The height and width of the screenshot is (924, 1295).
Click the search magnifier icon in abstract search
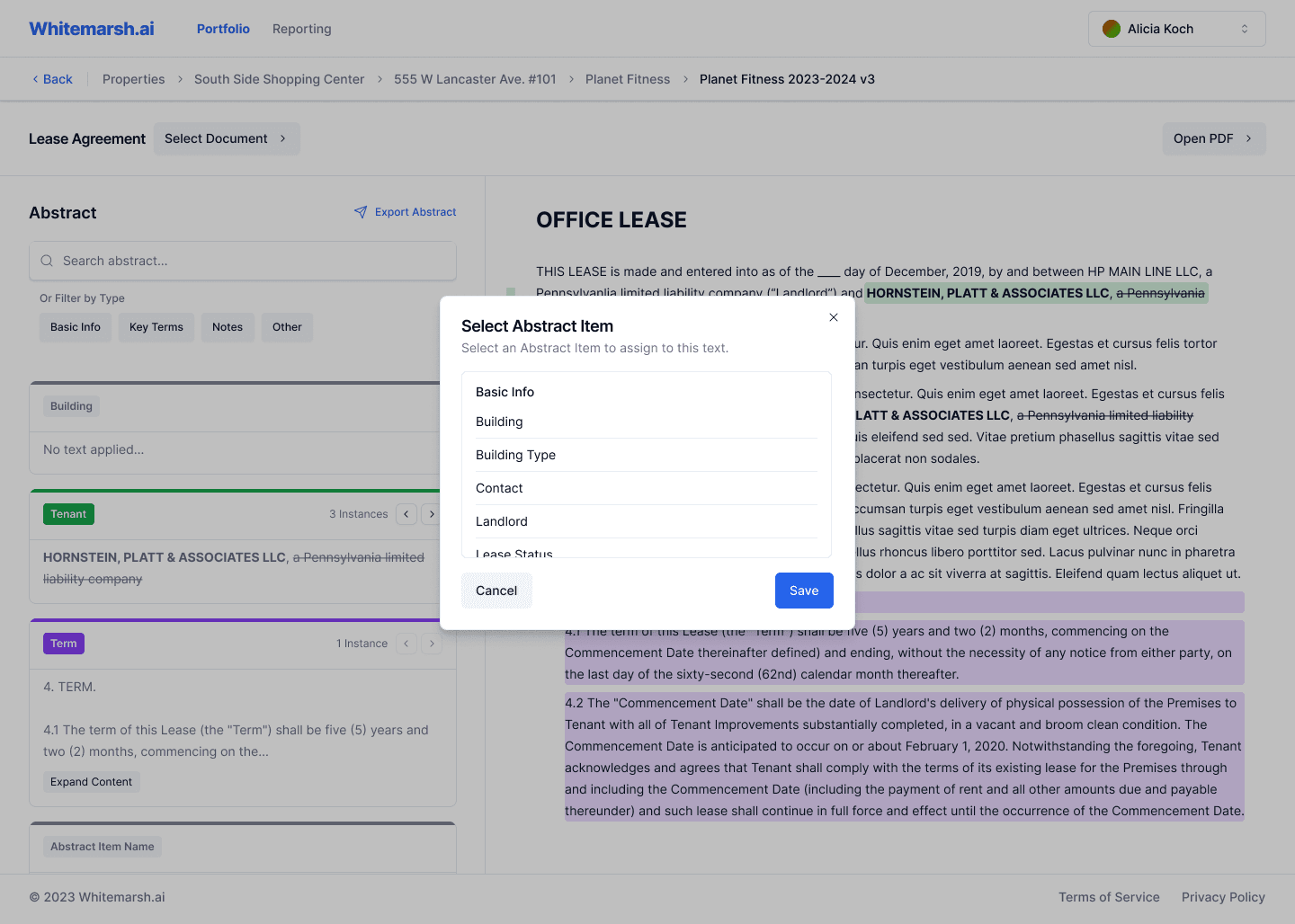[47, 261]
